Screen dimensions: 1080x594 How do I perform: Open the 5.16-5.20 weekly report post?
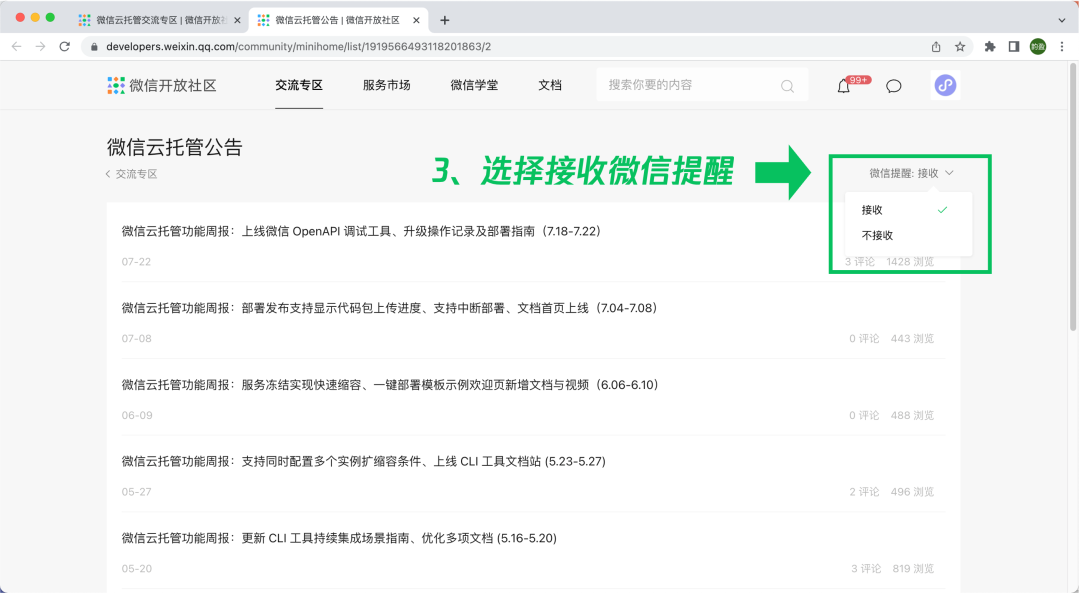339,538
